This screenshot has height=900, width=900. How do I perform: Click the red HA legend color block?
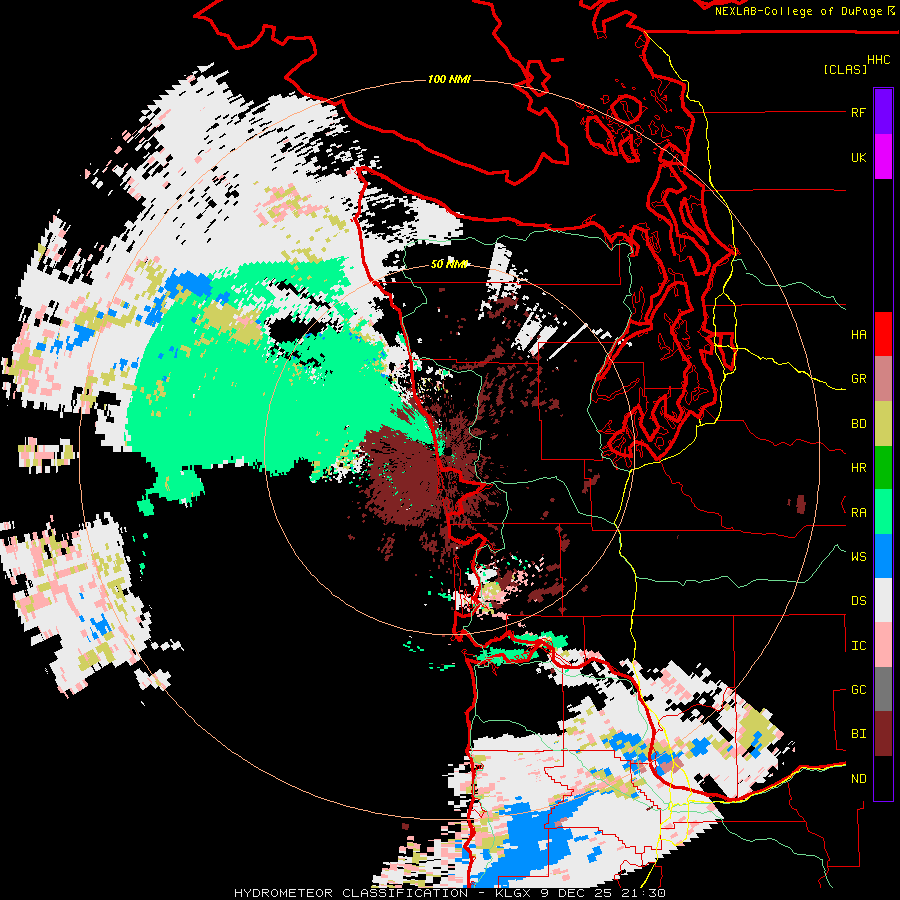[x=883, y=334]
